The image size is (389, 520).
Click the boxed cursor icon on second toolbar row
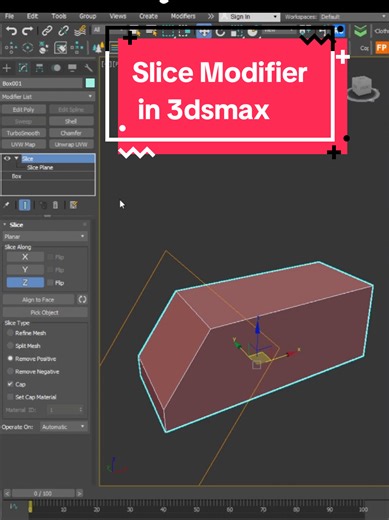(x=60, y=48)
